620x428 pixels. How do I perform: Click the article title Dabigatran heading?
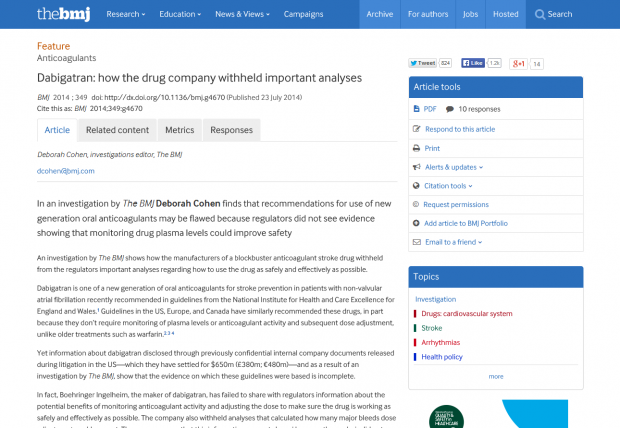point(199,78)
